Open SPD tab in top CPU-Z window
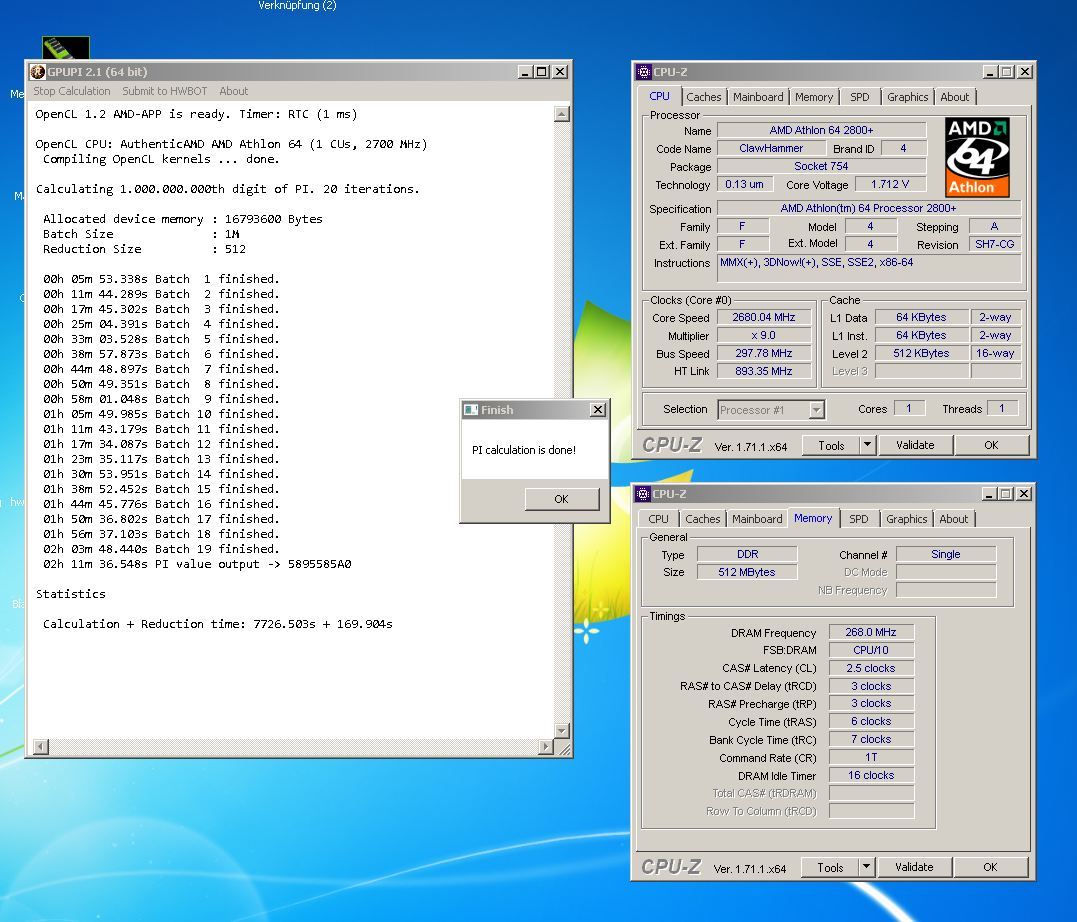The image size is (1077, 922). 859,97
